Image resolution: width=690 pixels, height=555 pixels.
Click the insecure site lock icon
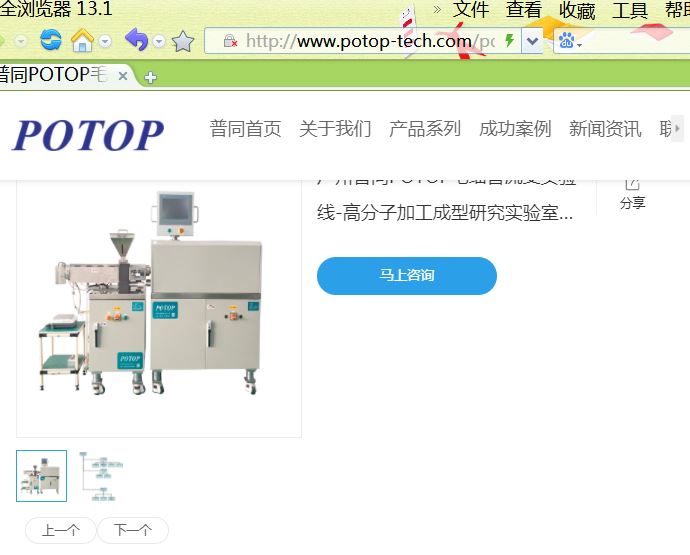230,41
